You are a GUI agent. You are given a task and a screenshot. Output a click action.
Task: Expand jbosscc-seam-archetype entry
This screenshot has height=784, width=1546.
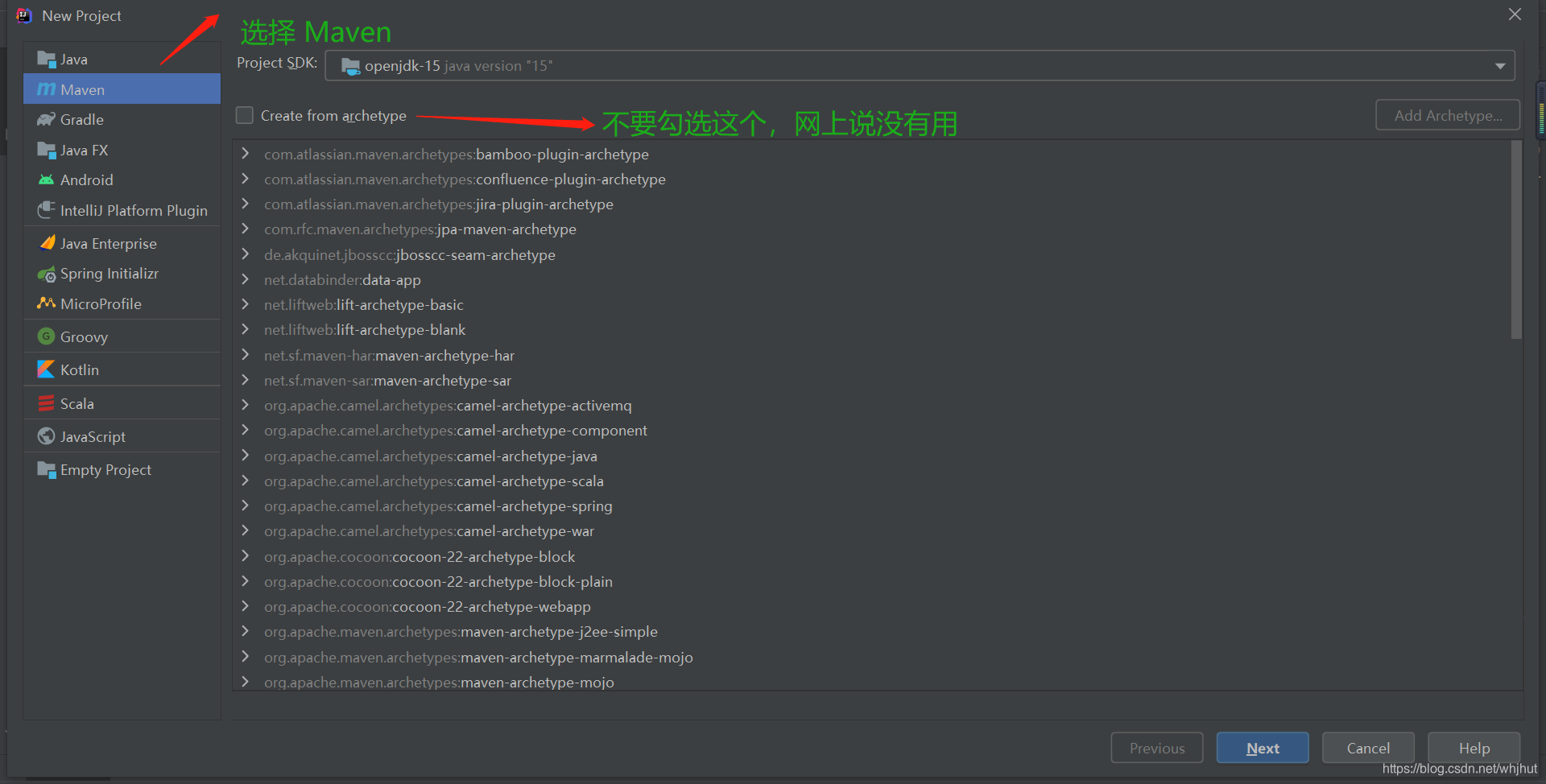point(246,254)
